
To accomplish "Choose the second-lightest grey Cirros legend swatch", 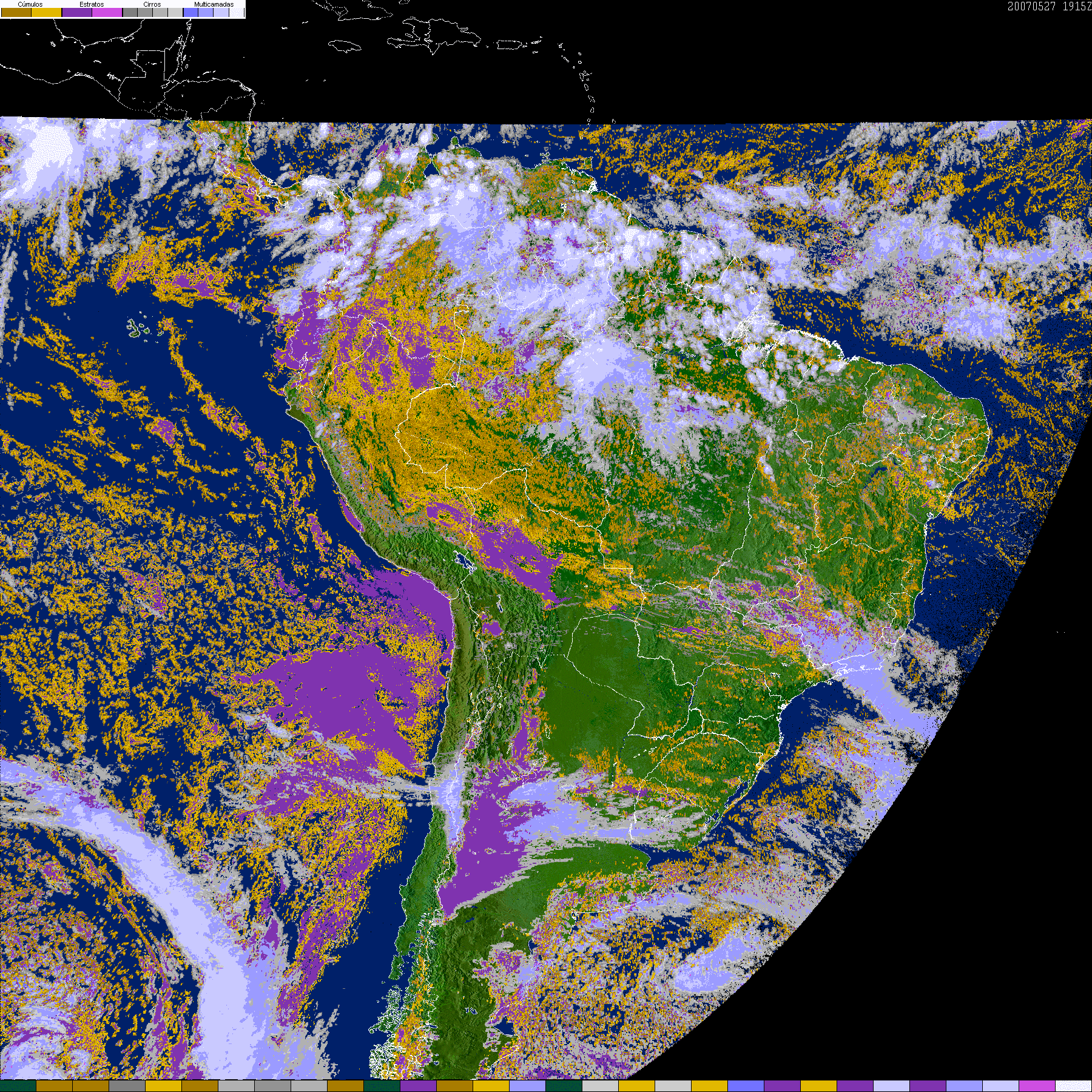I will click(x=160, y=12).
